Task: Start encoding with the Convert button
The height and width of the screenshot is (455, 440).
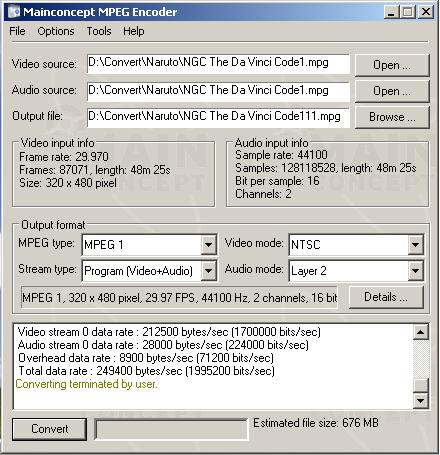Action: [x=49, y=429]
